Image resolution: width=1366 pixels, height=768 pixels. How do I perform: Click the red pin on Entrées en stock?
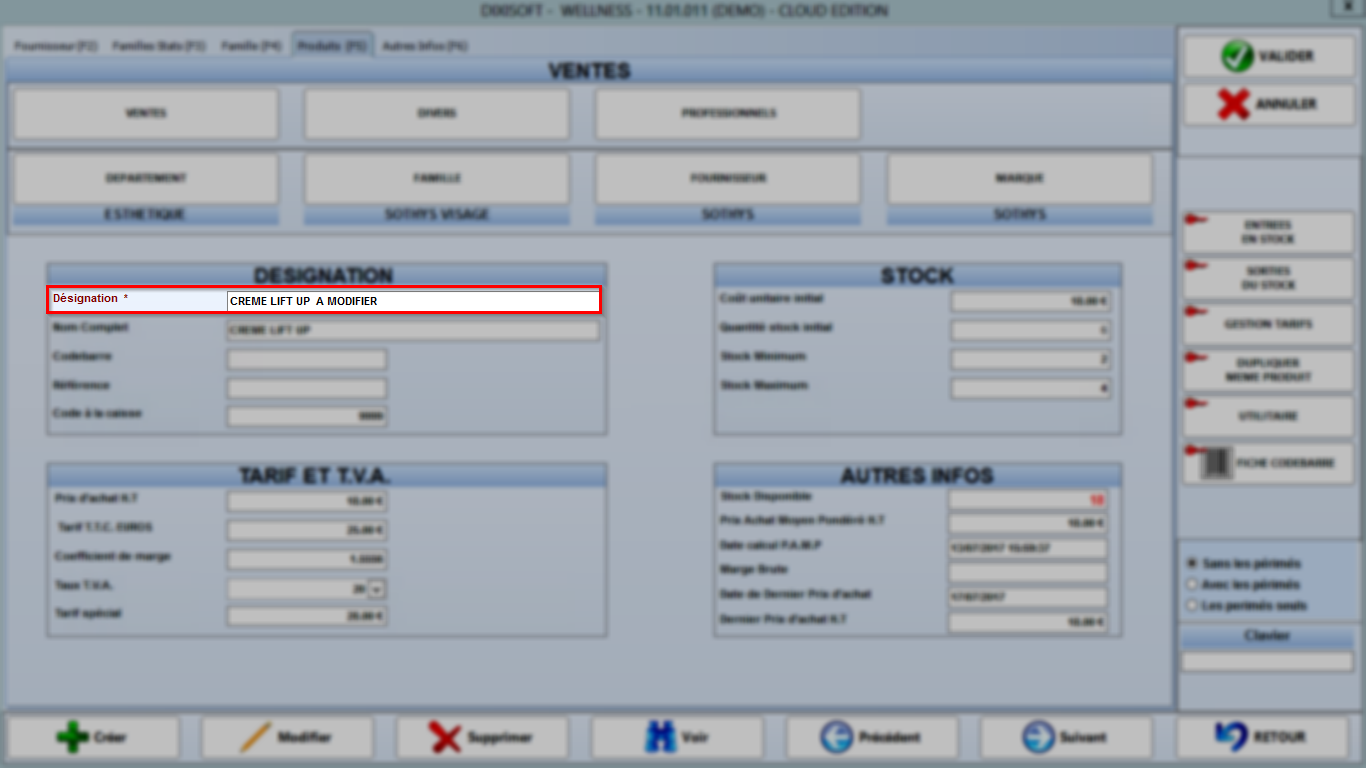[1196, 220]
